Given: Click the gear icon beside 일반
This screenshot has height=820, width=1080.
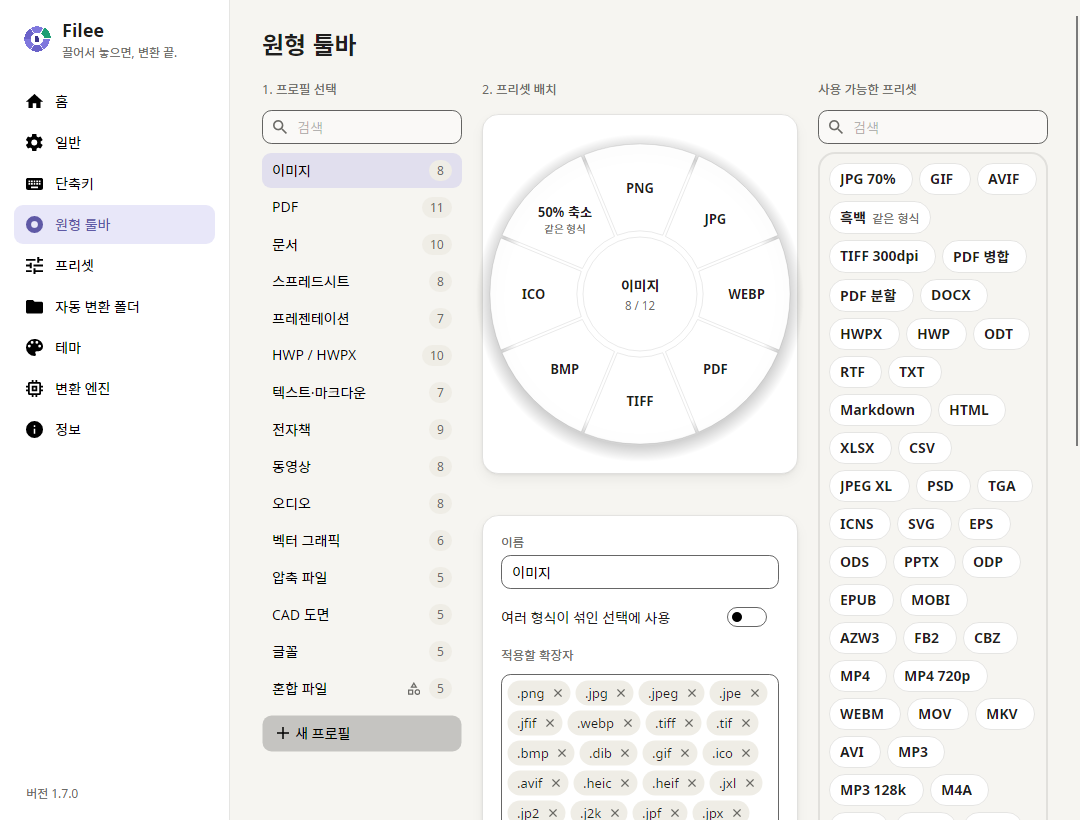Looking at the screenshot, I should (34, 143).
